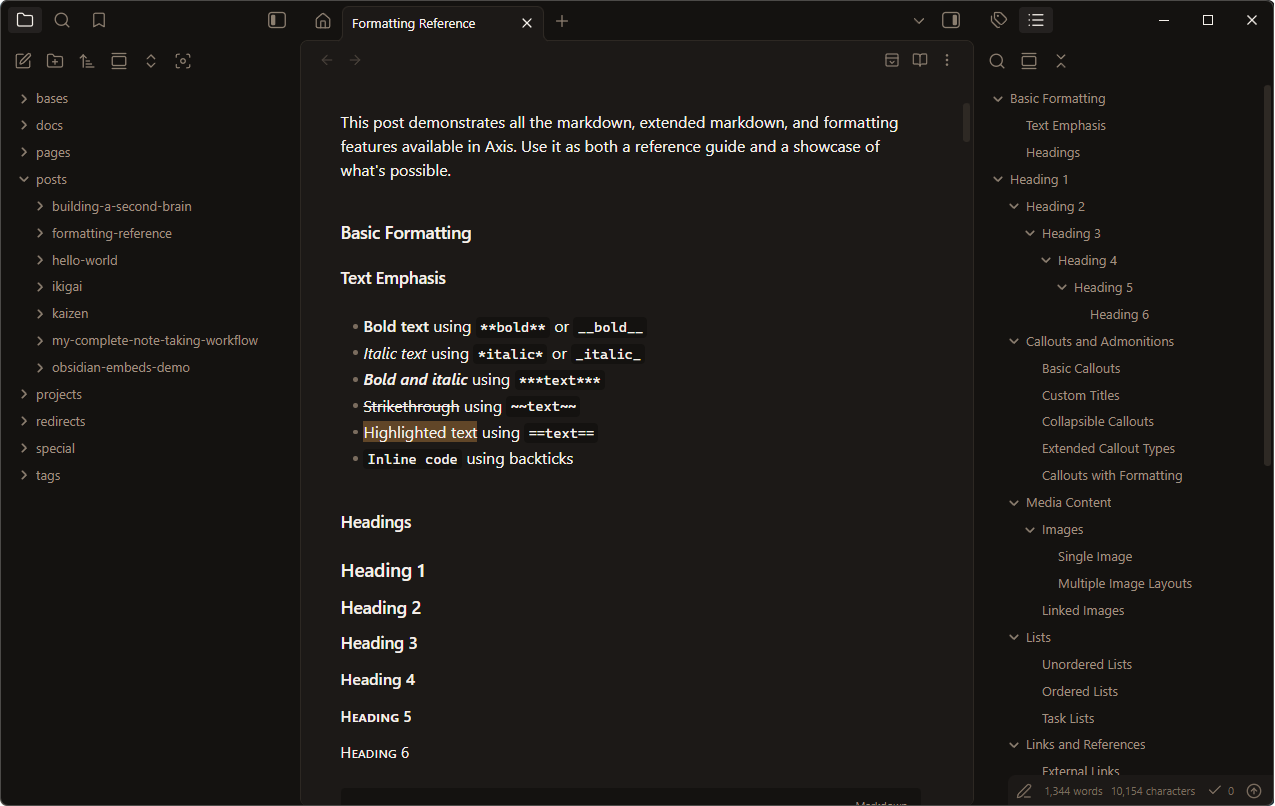The height and width of the screenshot is (806, 1275).
Task: Toggle the left sidebar visibility
Action: click(277, 20)
